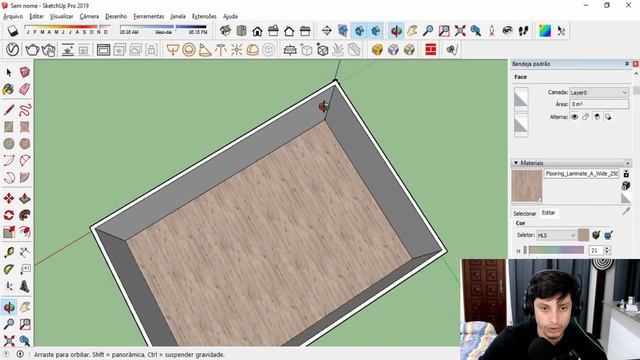Activate Orbit in left tool palette
640x360 pixels.
(9, 307)
